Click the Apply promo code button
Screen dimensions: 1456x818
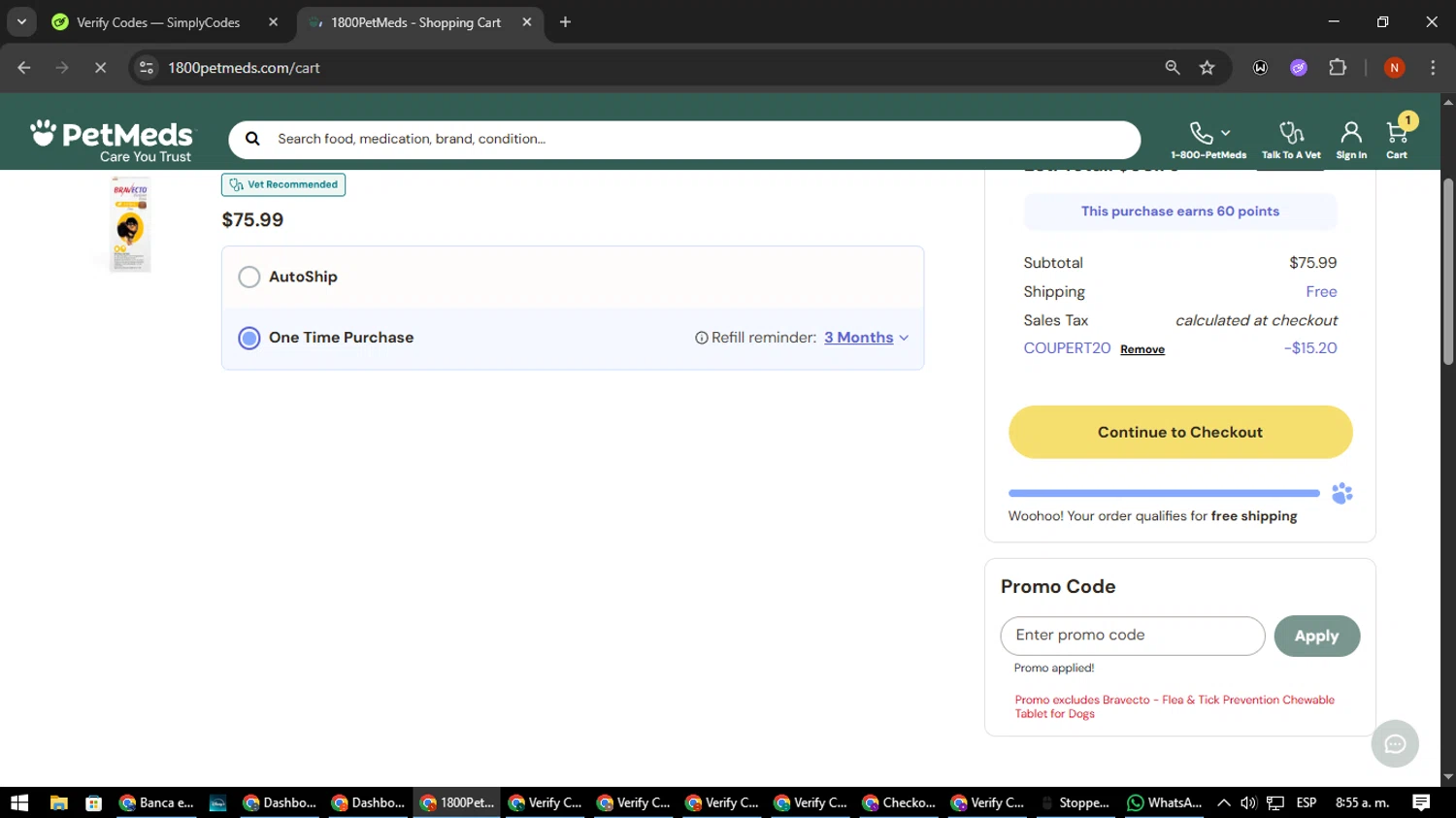pyautogui.click(x=1316, y=637)
